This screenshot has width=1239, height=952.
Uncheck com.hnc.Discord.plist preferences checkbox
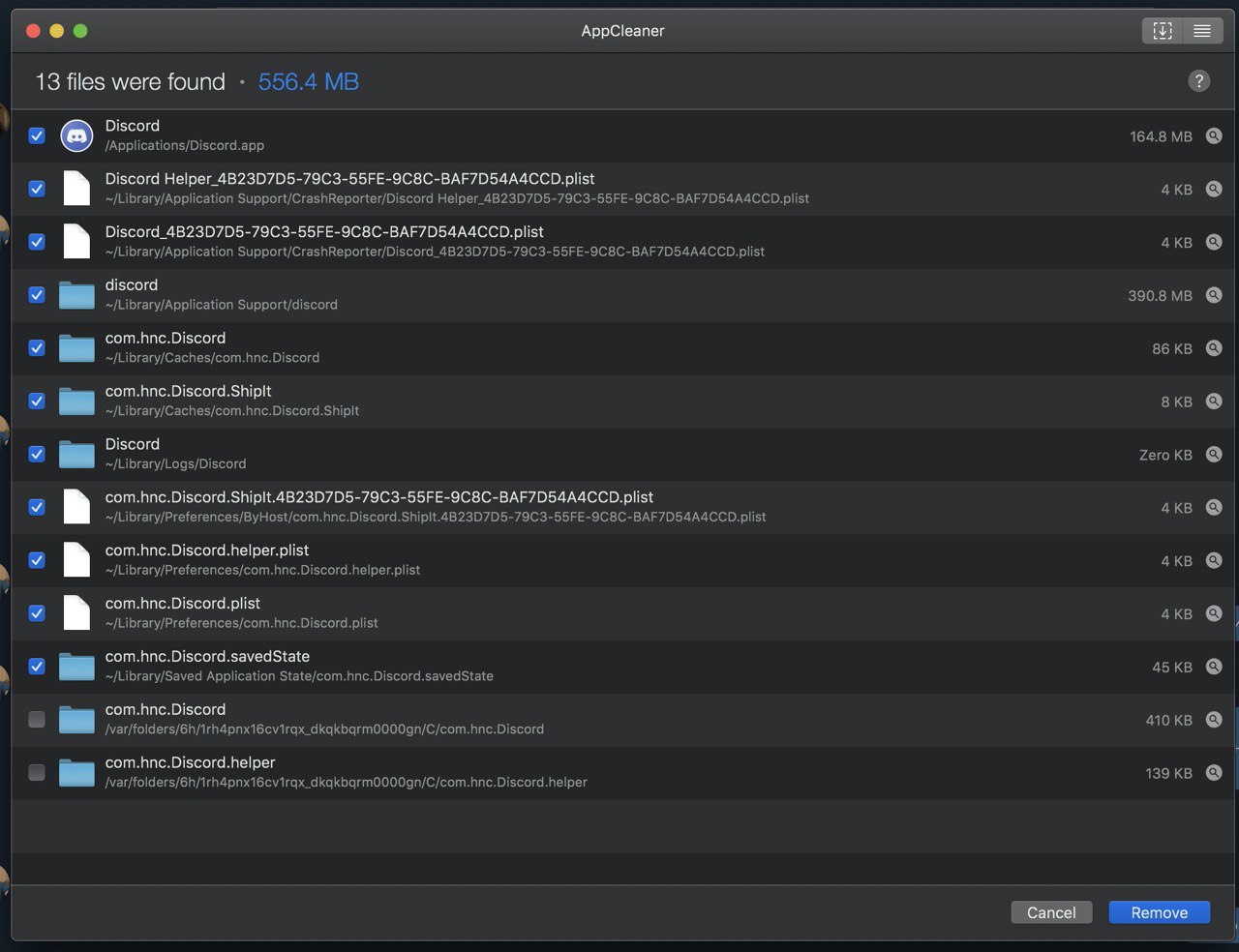pos(37,613)
